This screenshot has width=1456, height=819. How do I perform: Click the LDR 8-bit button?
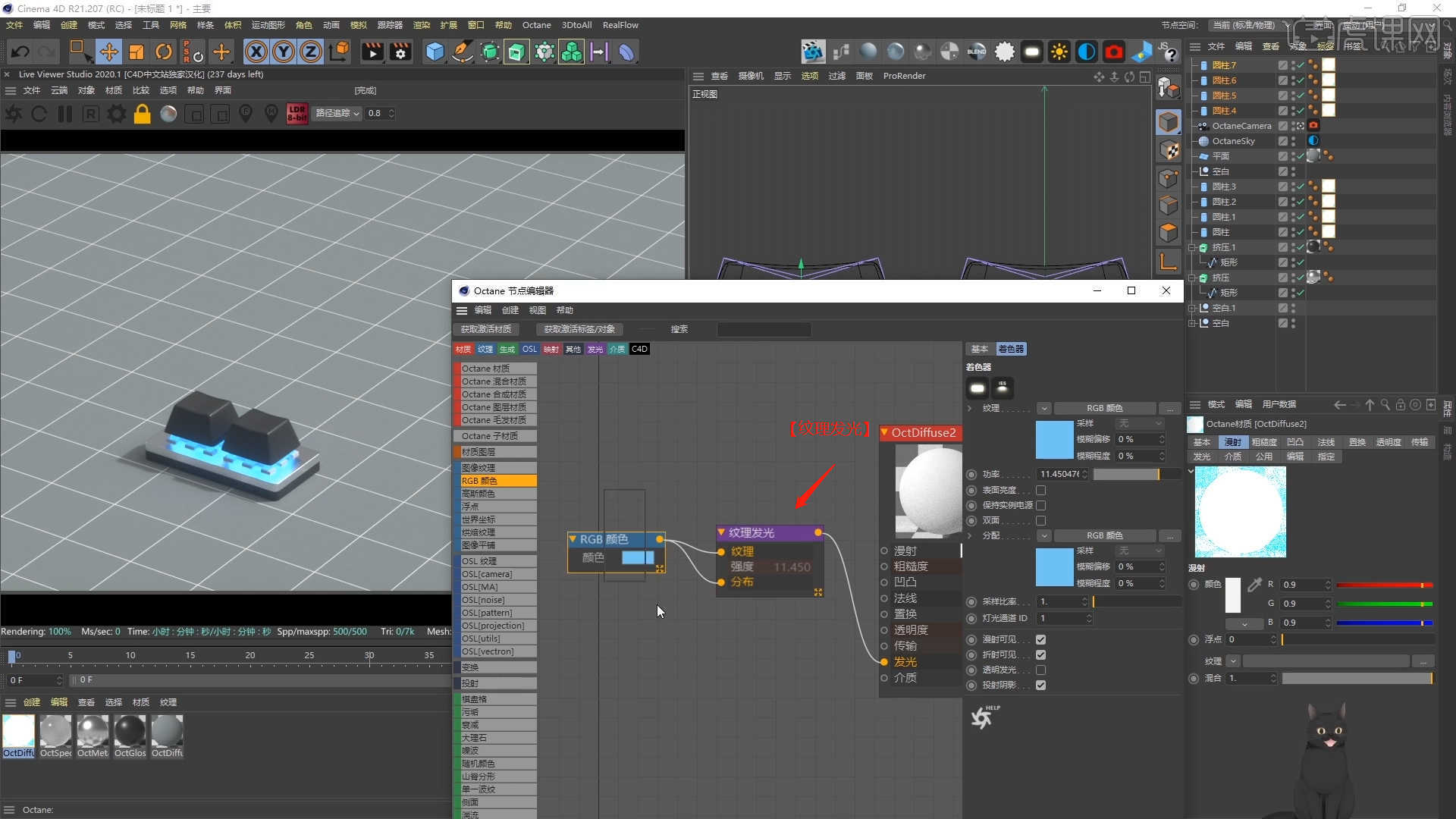tap(297, 114)
